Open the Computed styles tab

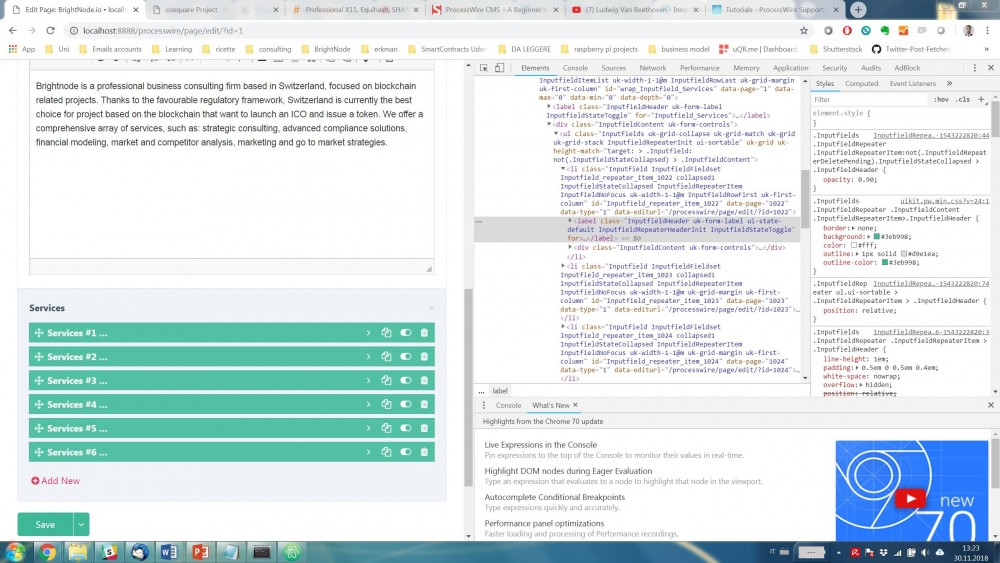pyautogui.click(x=861, y=84)
